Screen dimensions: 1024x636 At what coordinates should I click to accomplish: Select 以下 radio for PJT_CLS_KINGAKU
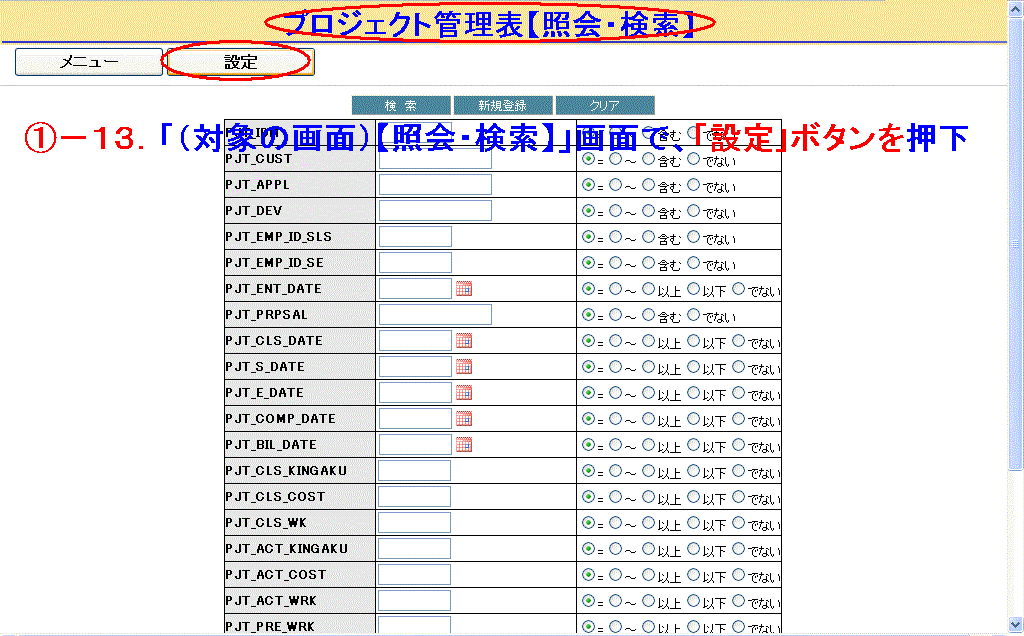693,471
